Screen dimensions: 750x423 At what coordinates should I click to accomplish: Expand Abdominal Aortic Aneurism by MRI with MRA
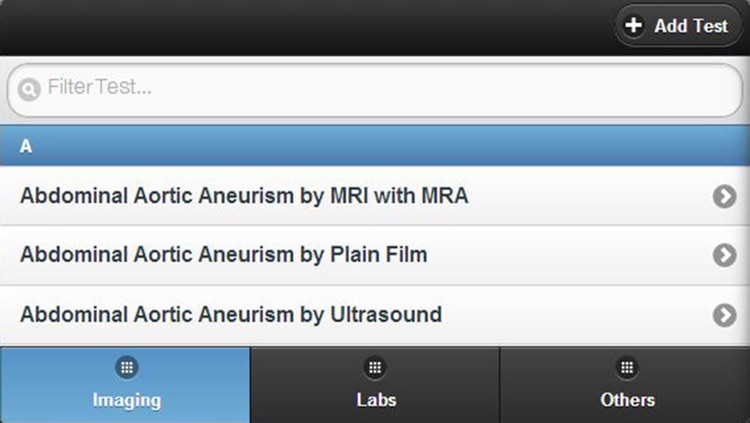[375, 196]
